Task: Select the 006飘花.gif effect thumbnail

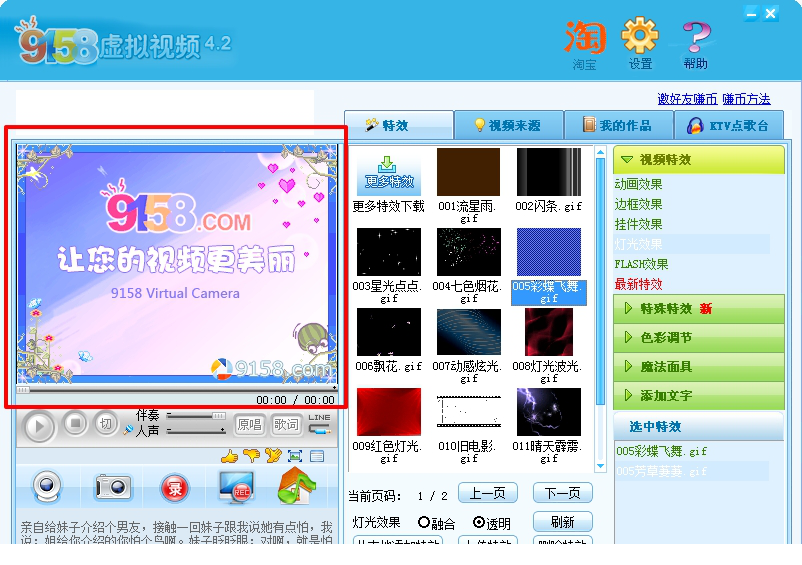Action: tap(389, 332)
